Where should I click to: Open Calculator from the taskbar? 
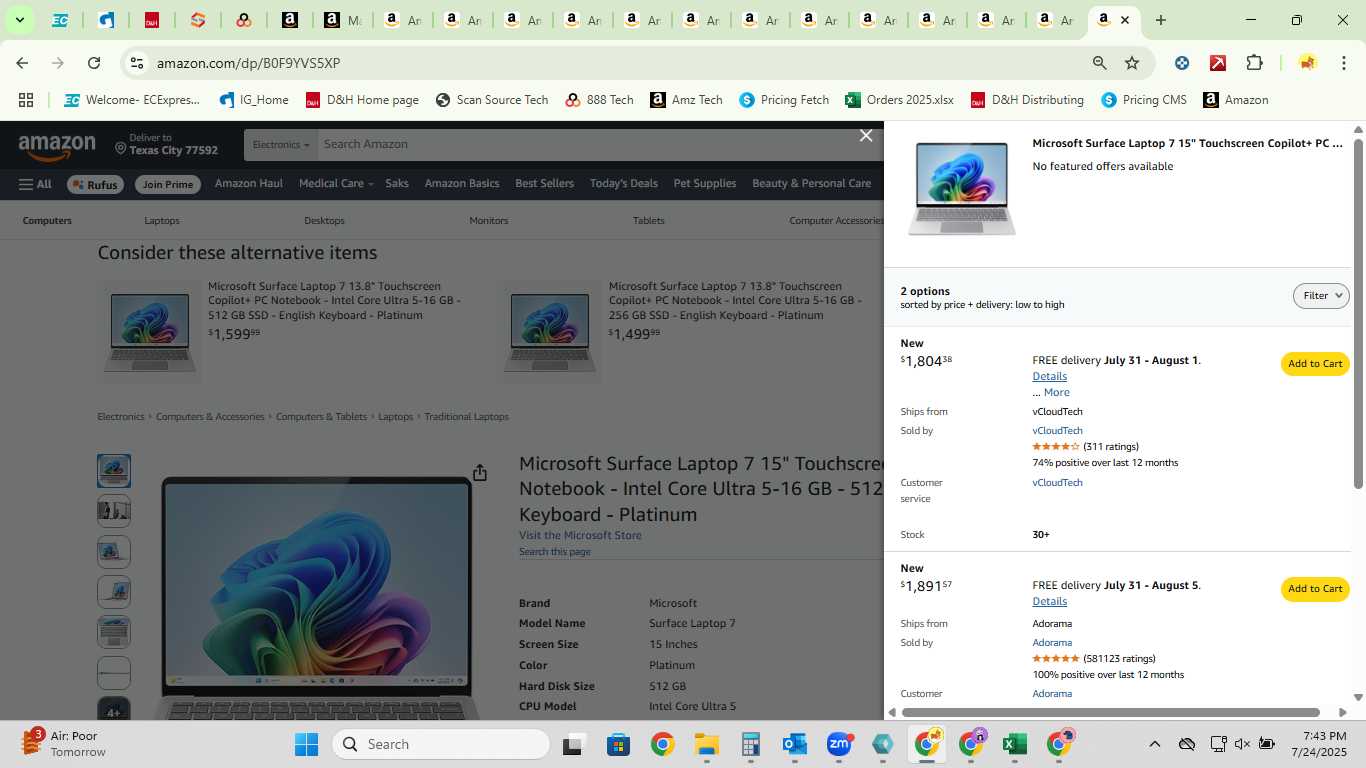(751, 744)
